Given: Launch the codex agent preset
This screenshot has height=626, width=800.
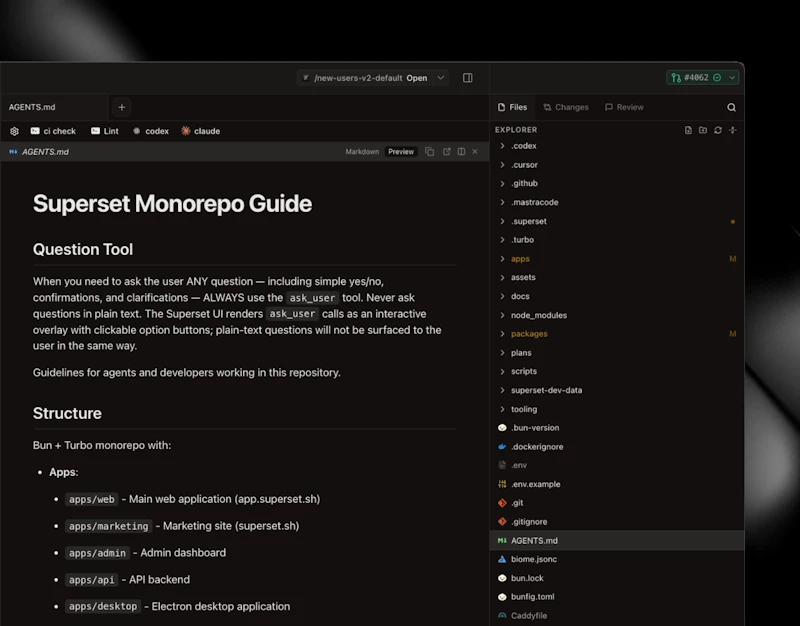Looking at the screenshot, I should (x=151, y=131).
